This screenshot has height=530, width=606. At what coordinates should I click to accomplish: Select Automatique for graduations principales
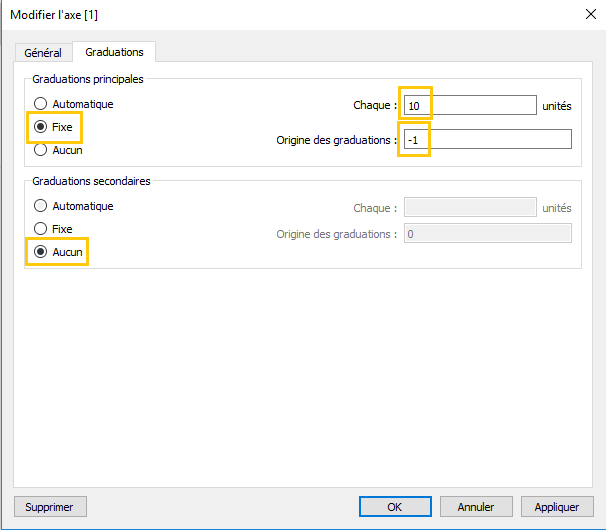[x=73, y=104]
